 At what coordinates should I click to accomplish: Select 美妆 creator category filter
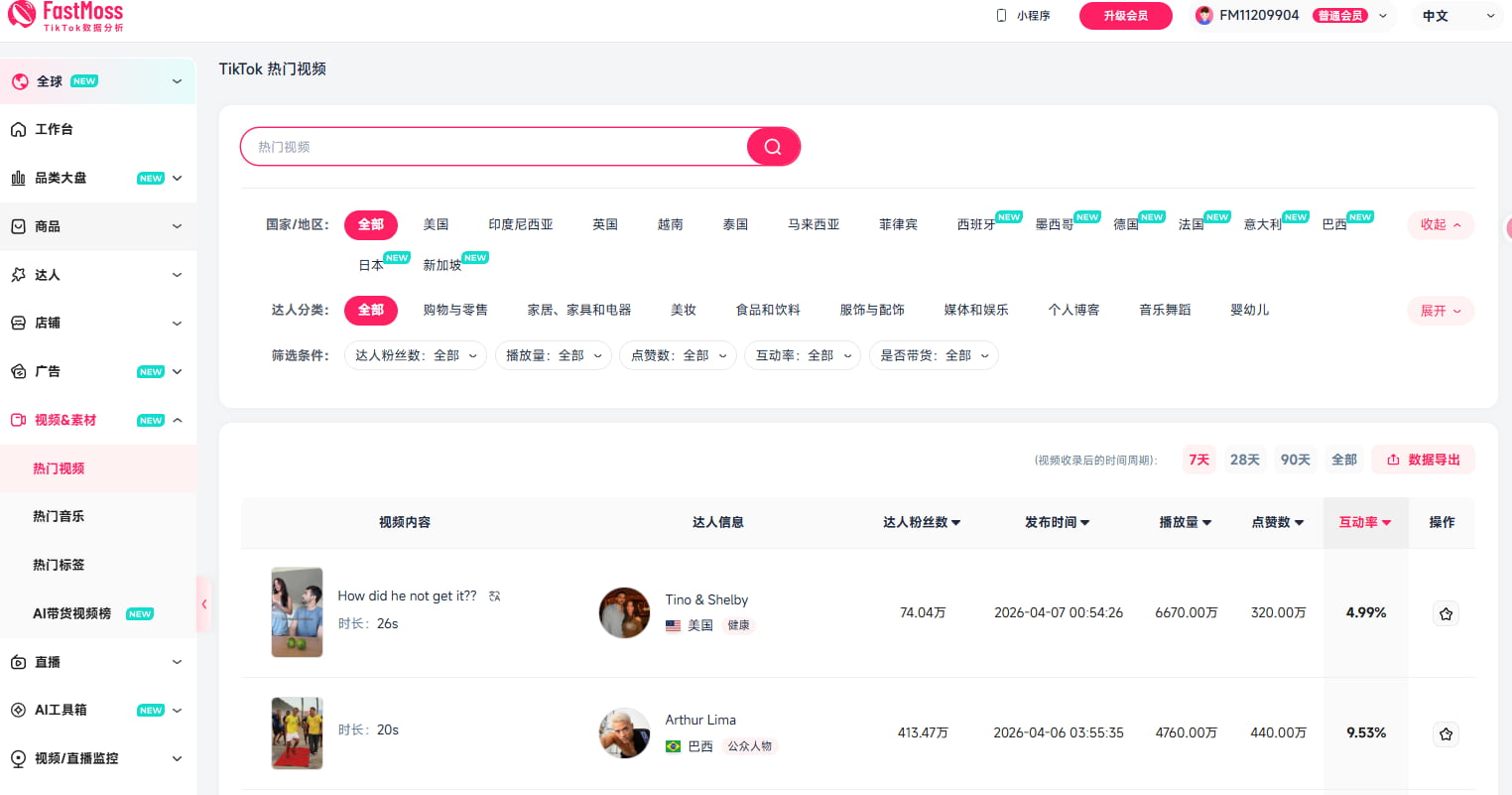tap(683, 311)
